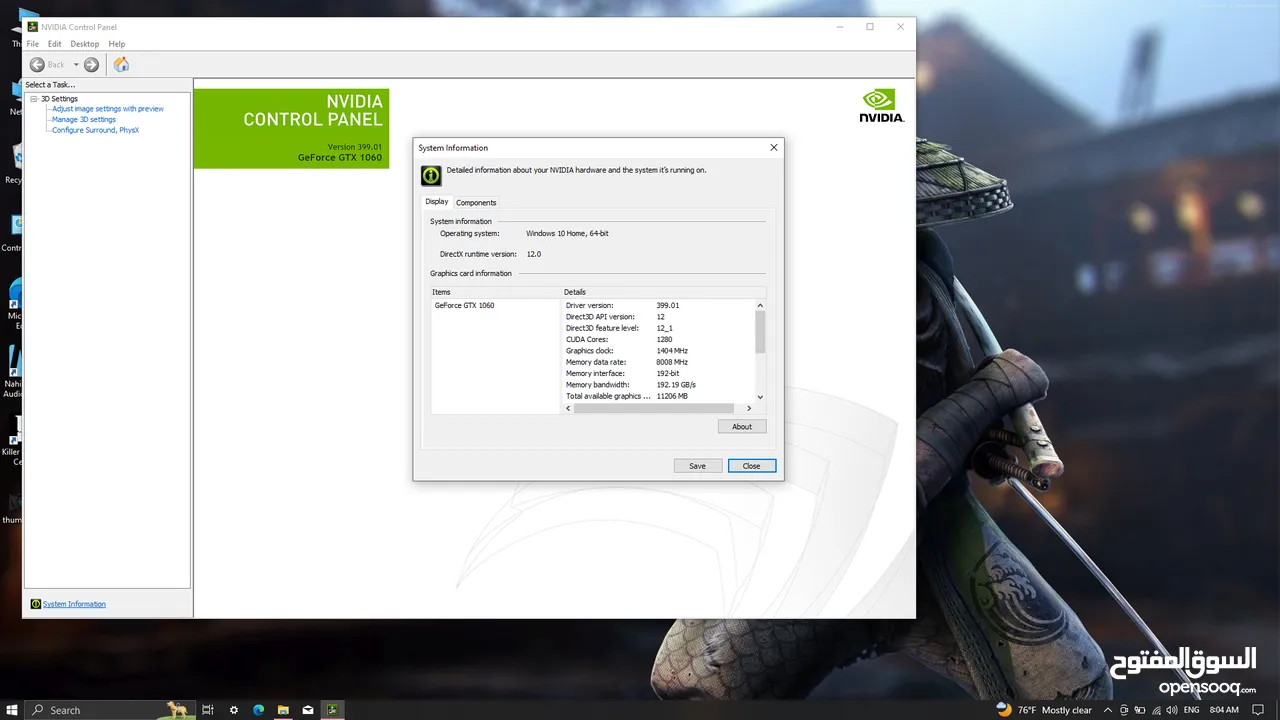Select the Display tab

pyautogui.click(x=437, y=201)
